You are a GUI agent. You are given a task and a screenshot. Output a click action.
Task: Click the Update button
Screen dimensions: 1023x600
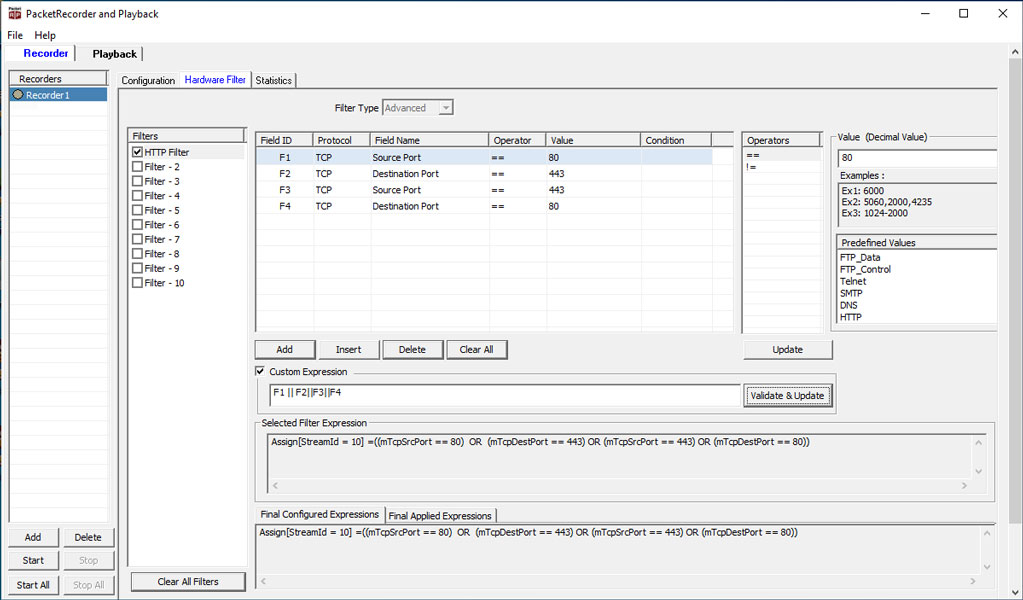(x=787, y=350)
